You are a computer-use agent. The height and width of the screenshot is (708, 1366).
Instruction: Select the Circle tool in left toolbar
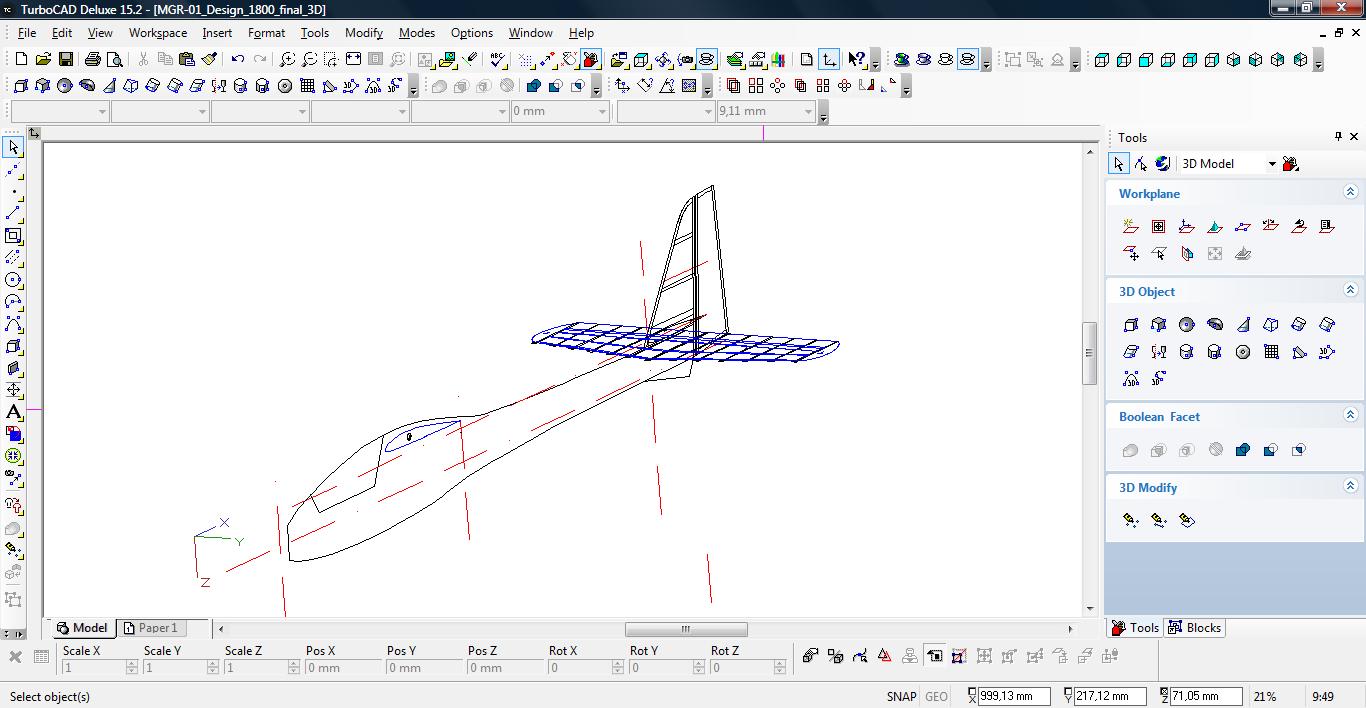[14, 280]
